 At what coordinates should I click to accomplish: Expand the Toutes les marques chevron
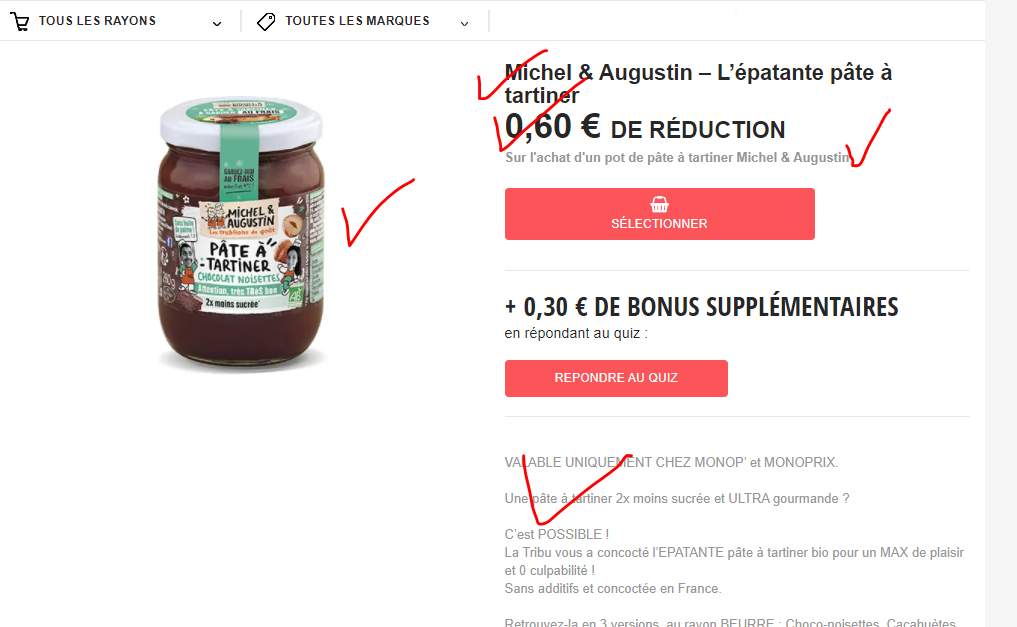point(464,24)
